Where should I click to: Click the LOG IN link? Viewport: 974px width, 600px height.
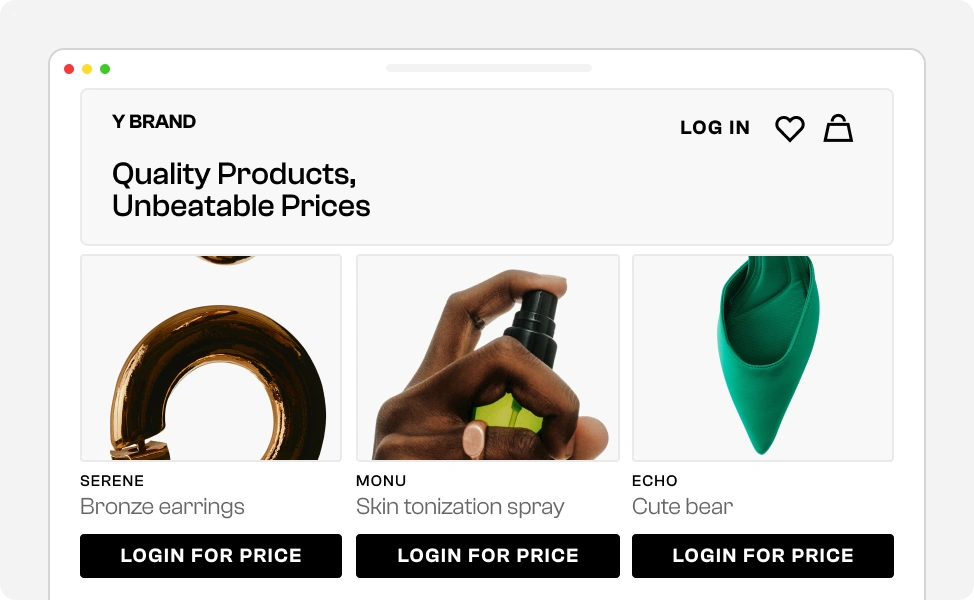tap(714, 128)
